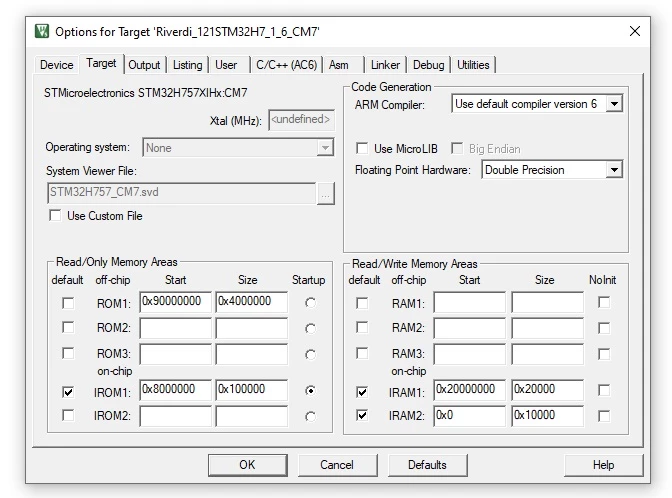Click the RAM1 Start field

coord(469,302)
